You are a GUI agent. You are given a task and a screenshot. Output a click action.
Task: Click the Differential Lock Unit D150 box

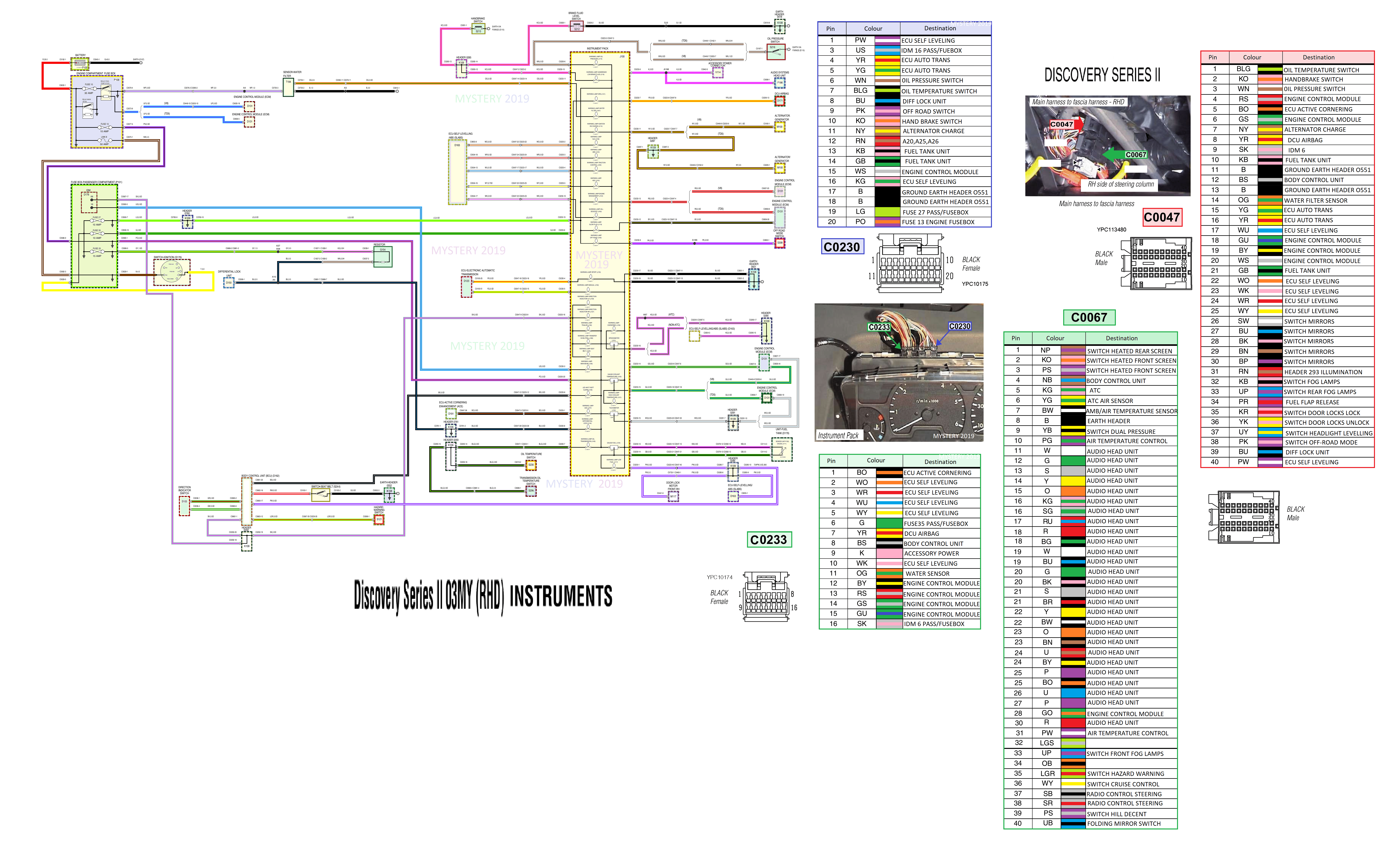(x=229, y=282)
